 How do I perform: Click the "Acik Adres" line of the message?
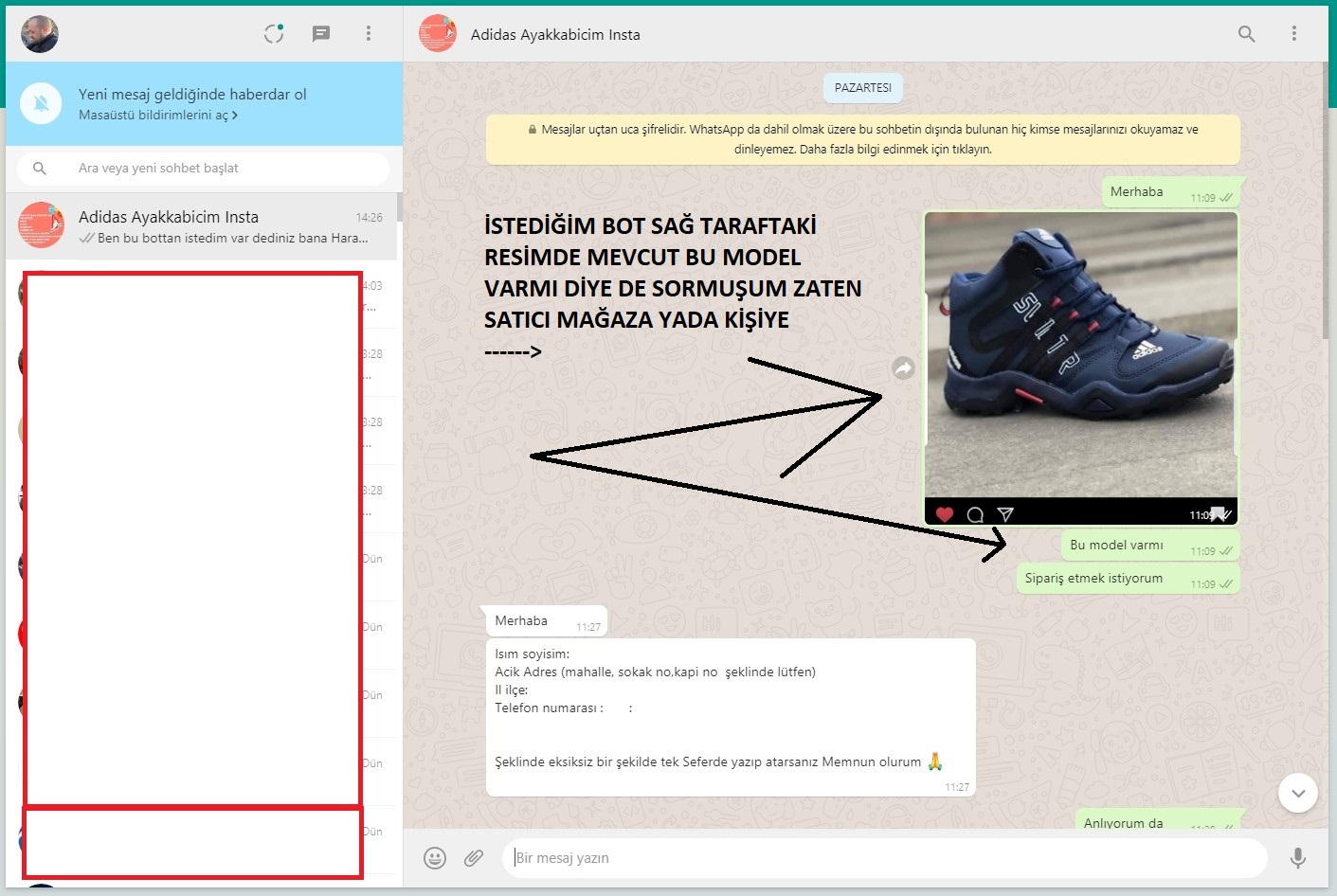click(x=655, y=672)
